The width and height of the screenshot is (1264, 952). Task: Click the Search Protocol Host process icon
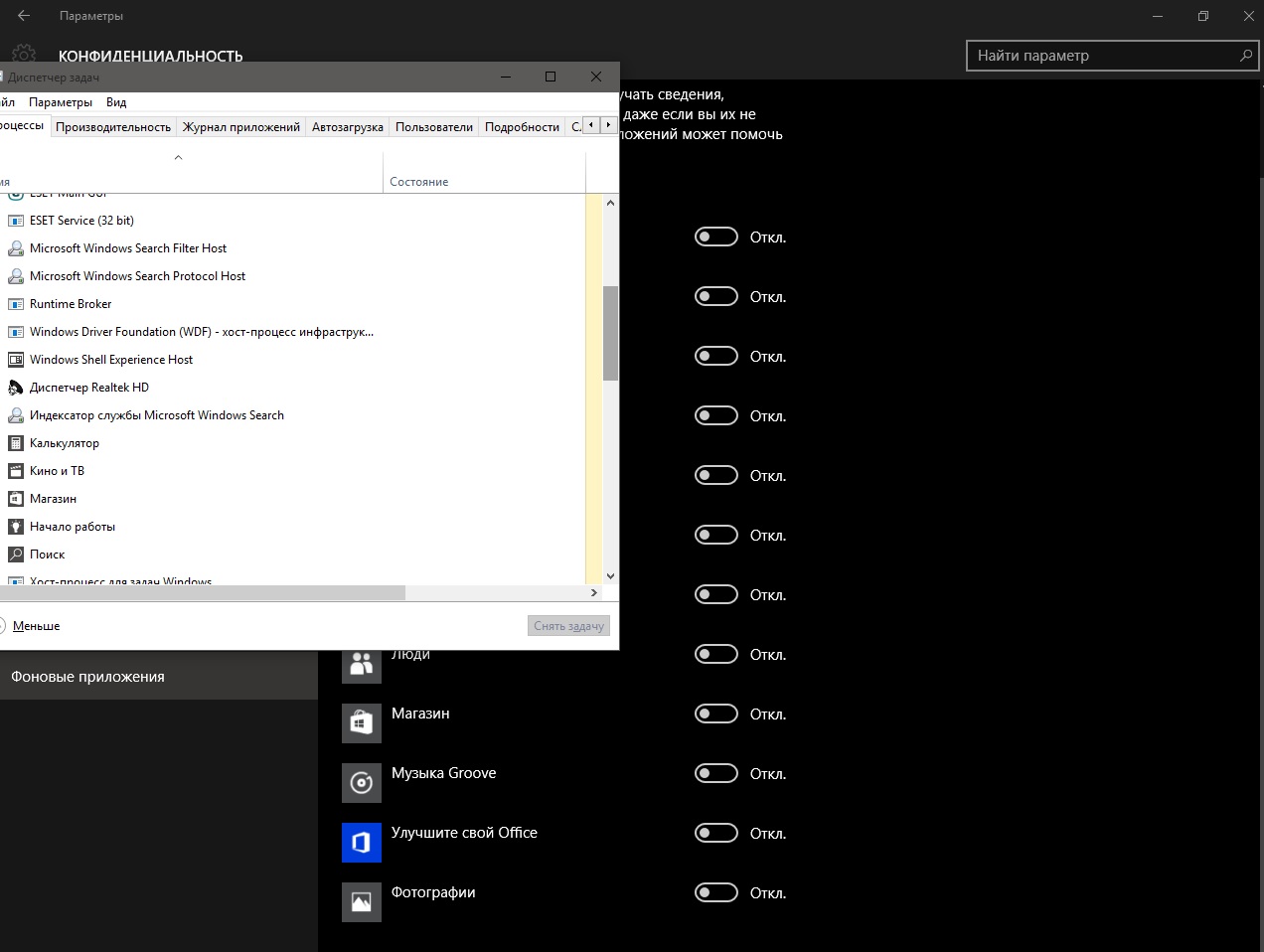coord(16,276)
